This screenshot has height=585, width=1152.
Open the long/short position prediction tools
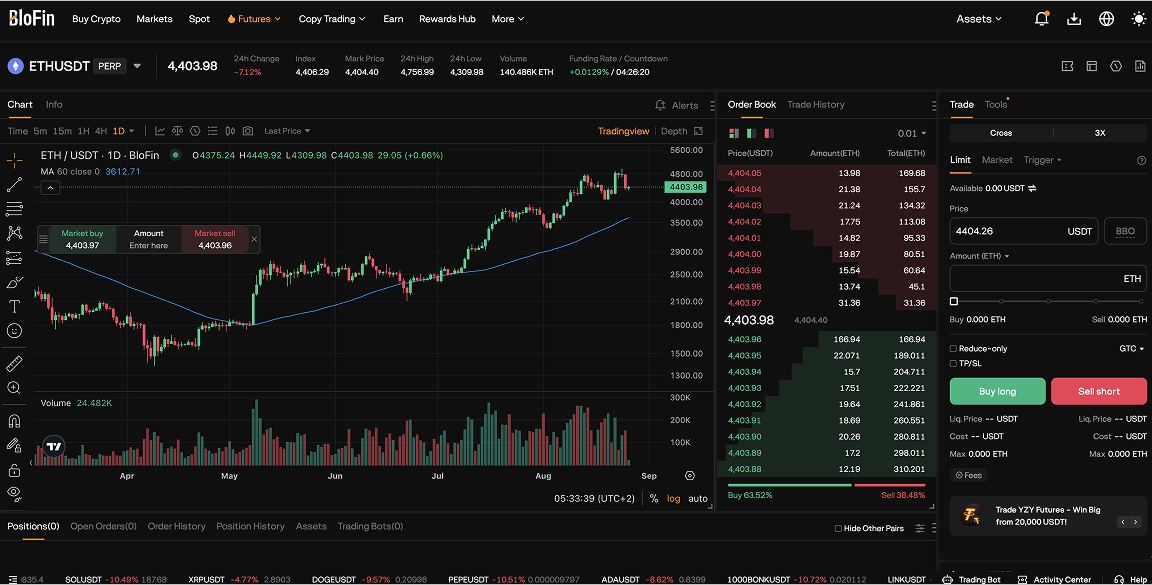[14, 258]
